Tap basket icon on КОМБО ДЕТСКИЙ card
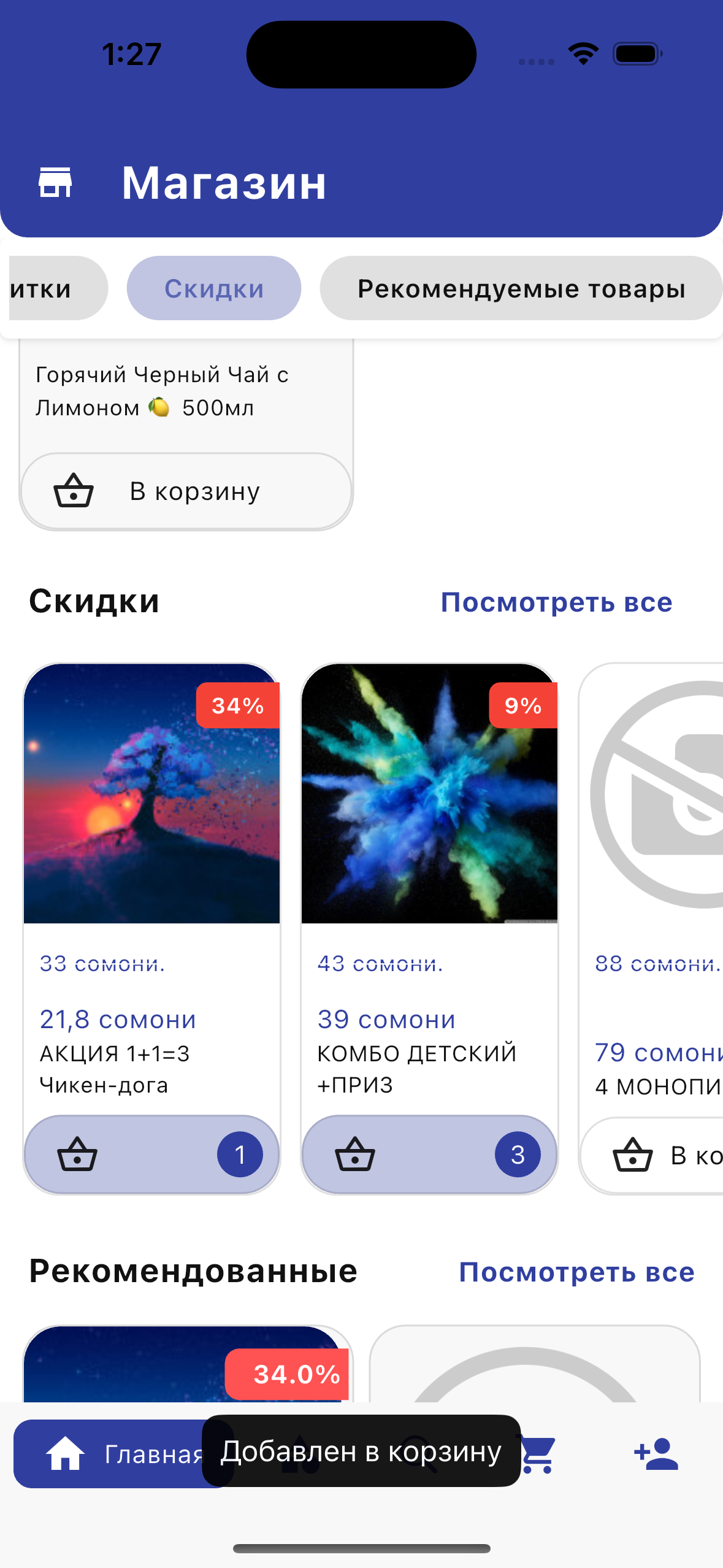This screenshot has height=1568, width=723. click(x=354, y=1155)
